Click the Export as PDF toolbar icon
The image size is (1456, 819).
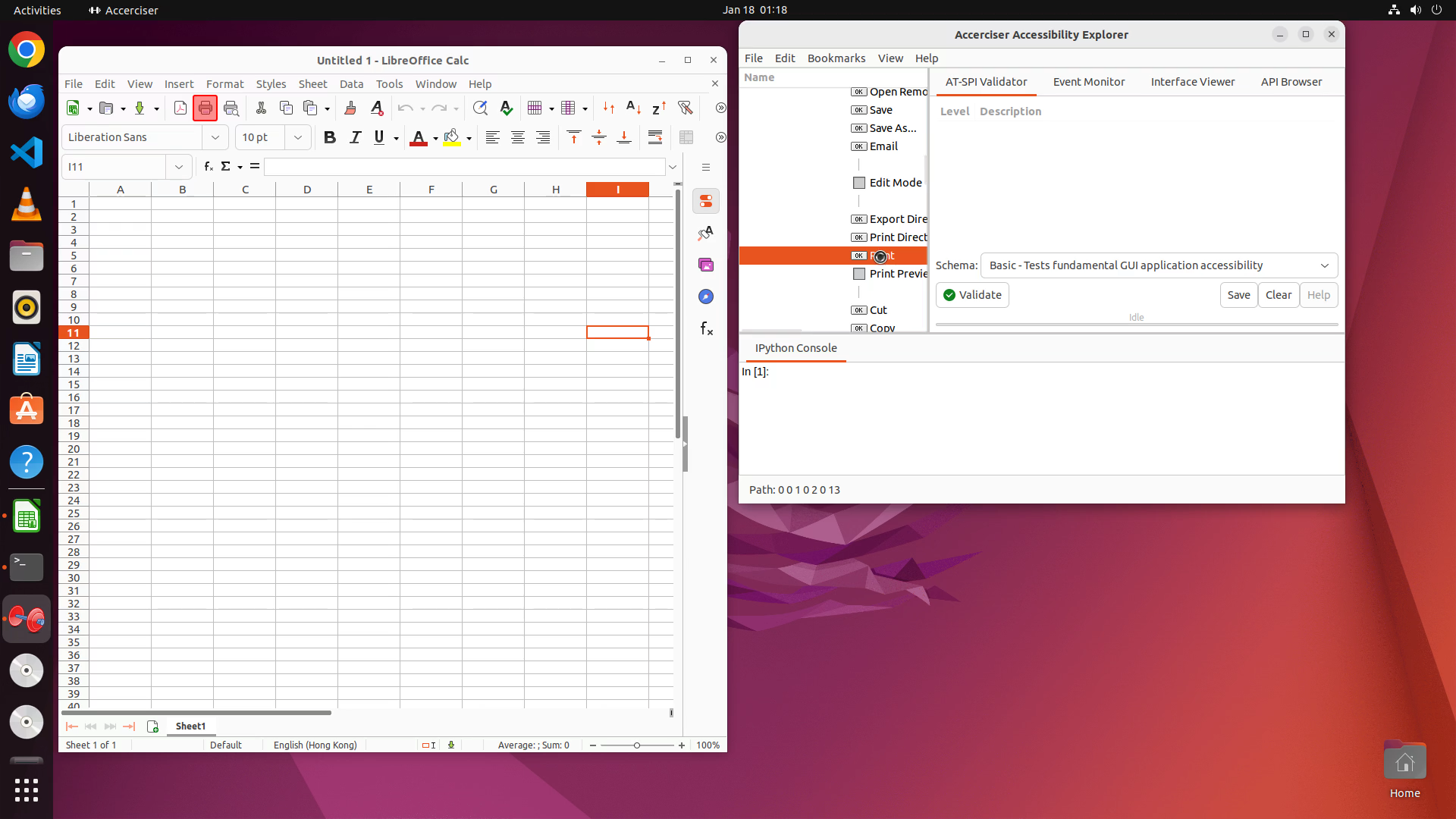(180, 108)
